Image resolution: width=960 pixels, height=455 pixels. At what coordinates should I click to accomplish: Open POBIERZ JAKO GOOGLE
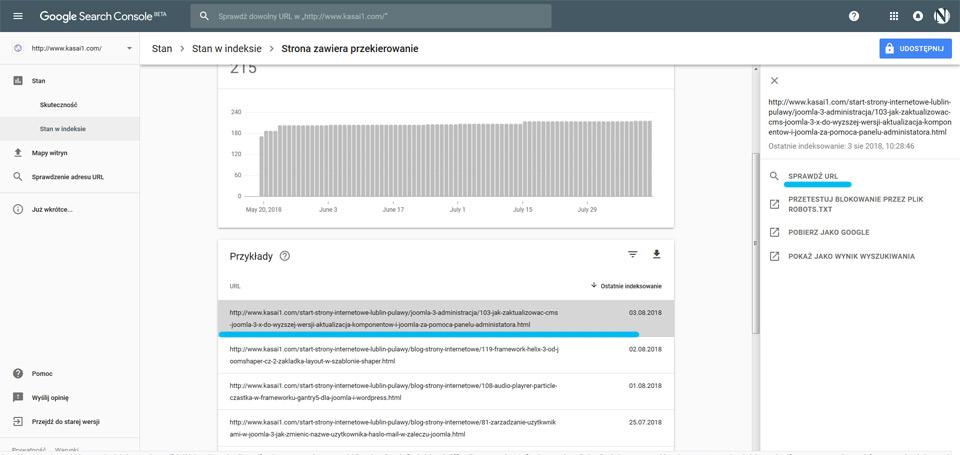828,232
